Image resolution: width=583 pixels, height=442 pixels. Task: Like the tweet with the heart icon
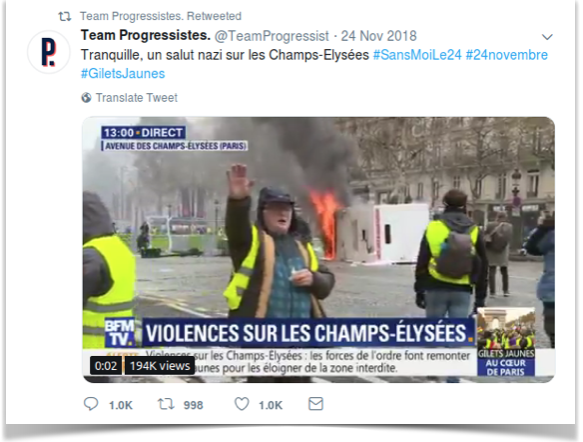click(x=242, y=404)
